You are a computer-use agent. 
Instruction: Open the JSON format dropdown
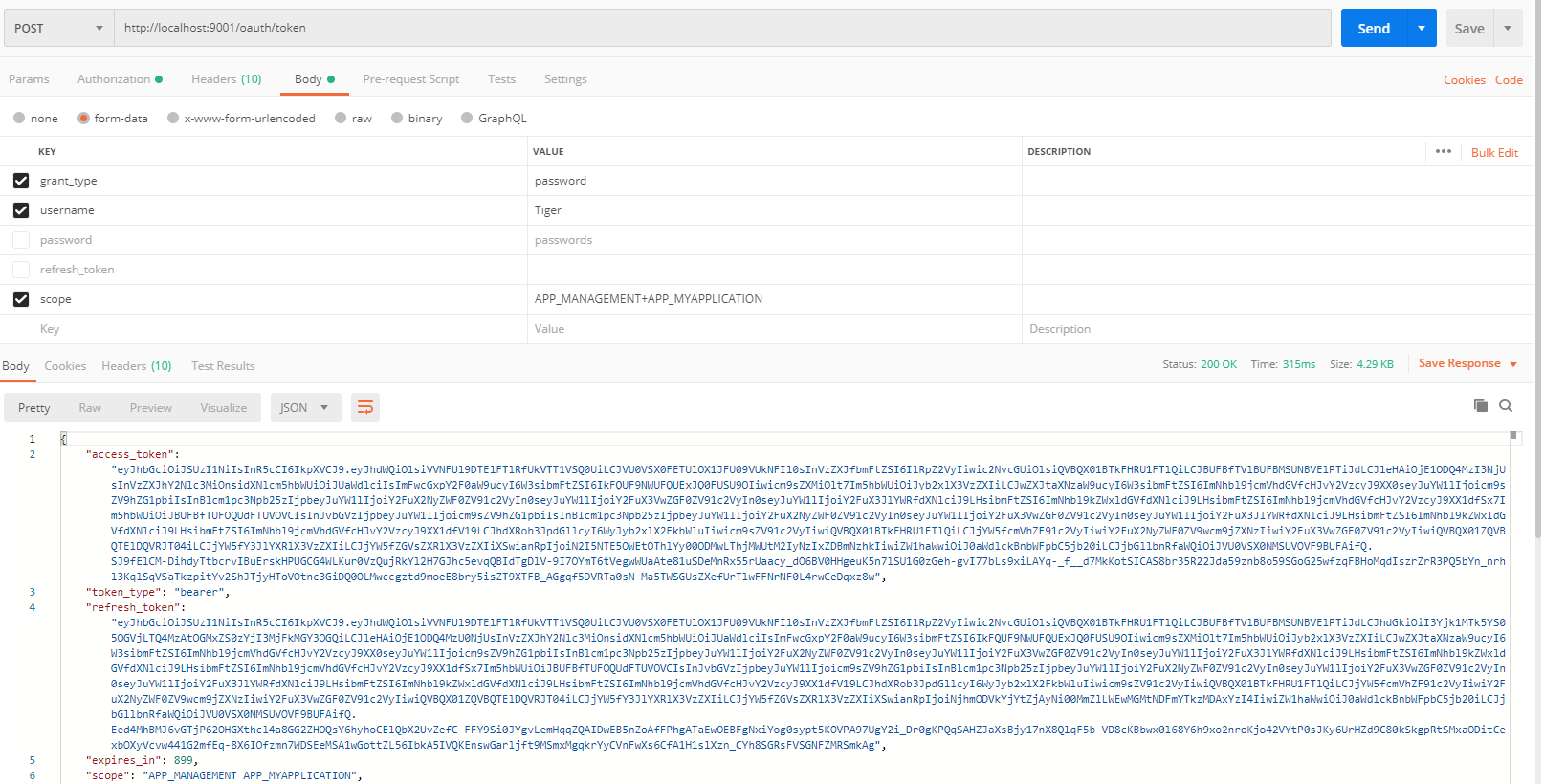[x=304, y=407]
